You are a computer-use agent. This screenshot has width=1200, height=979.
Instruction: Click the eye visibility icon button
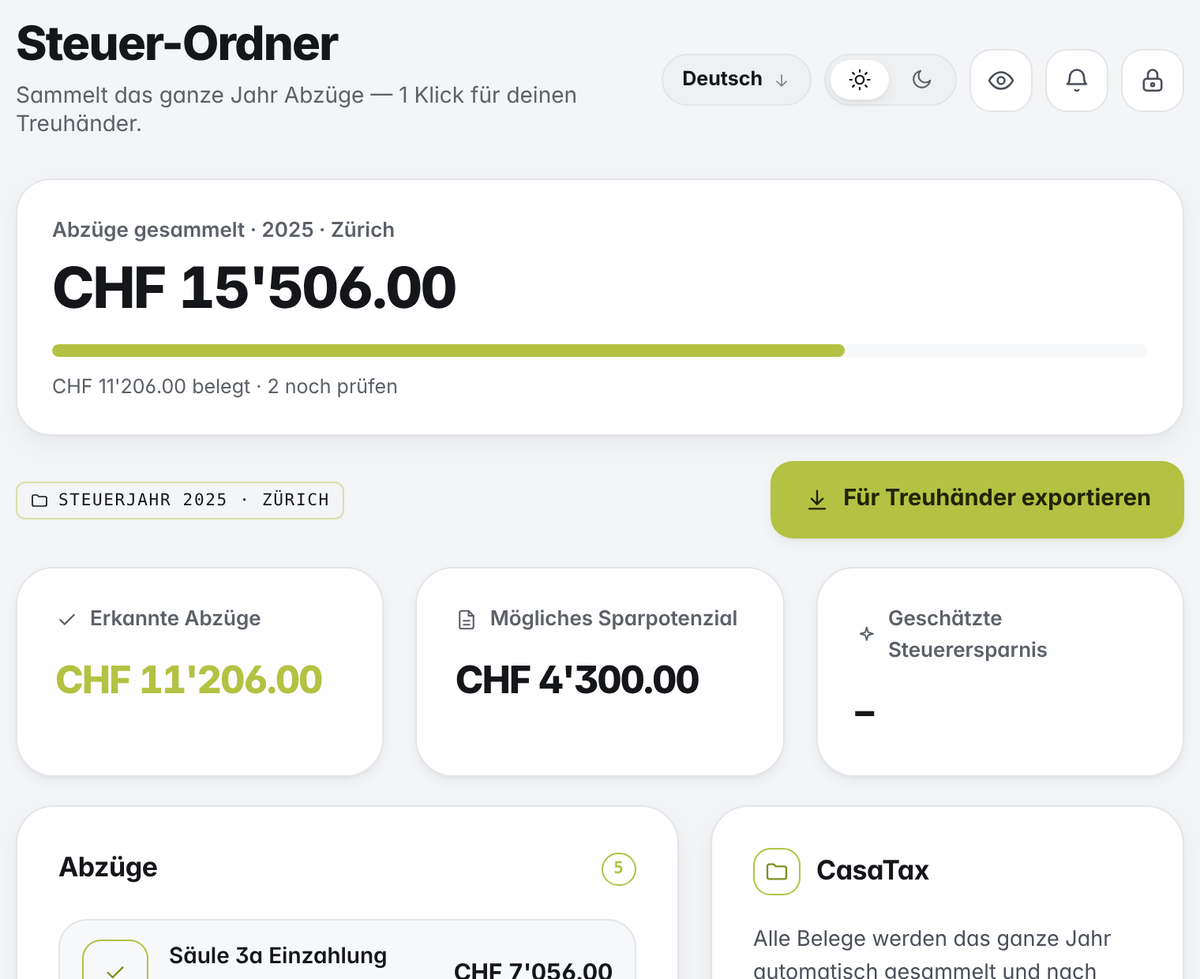(1001, 80)
